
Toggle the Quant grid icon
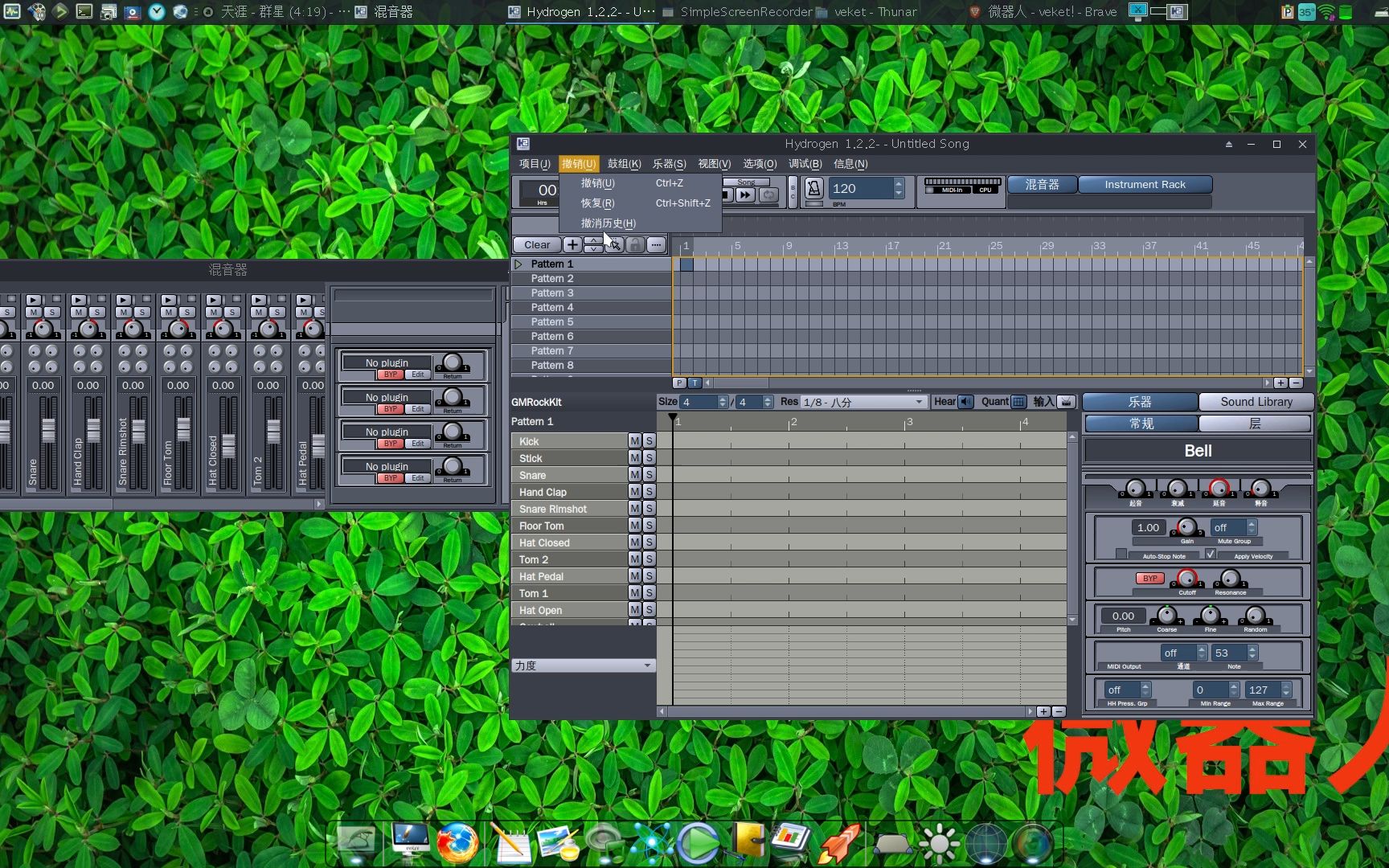(1018, 402)
